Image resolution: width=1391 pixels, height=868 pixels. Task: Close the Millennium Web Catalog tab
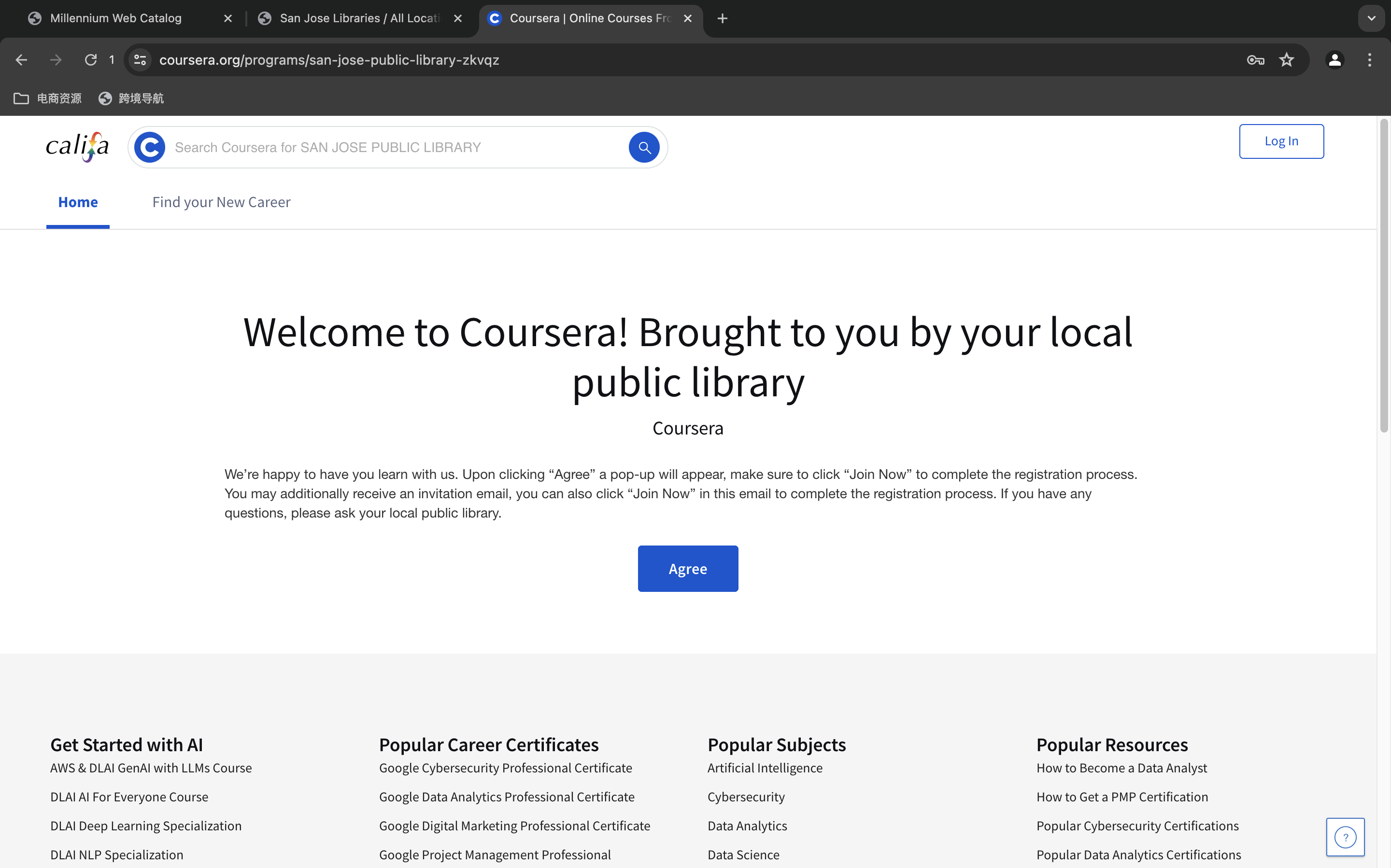click(x=228, y=18)
